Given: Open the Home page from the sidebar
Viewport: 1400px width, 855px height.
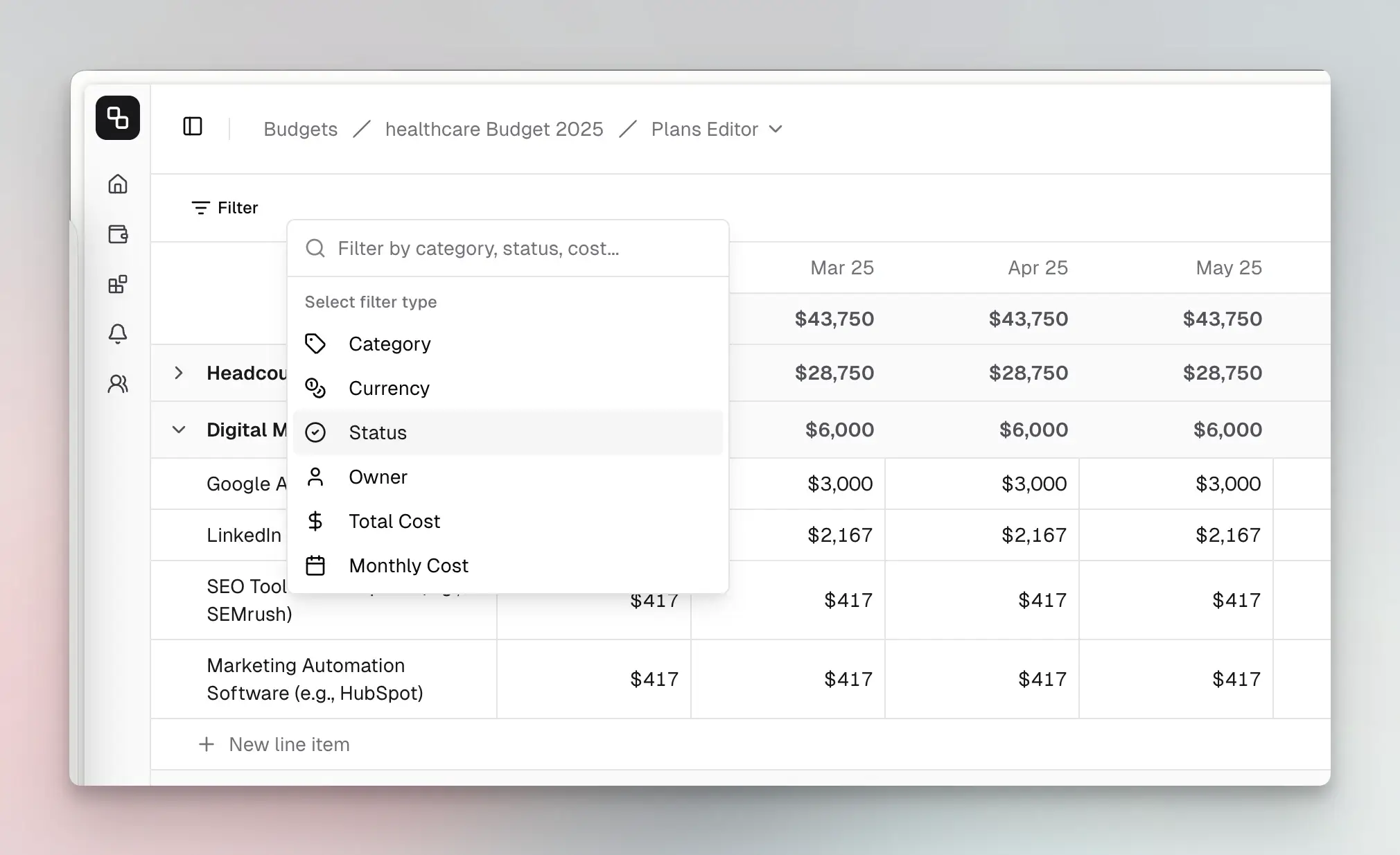Looking at the screenshot, I should 118,184.
